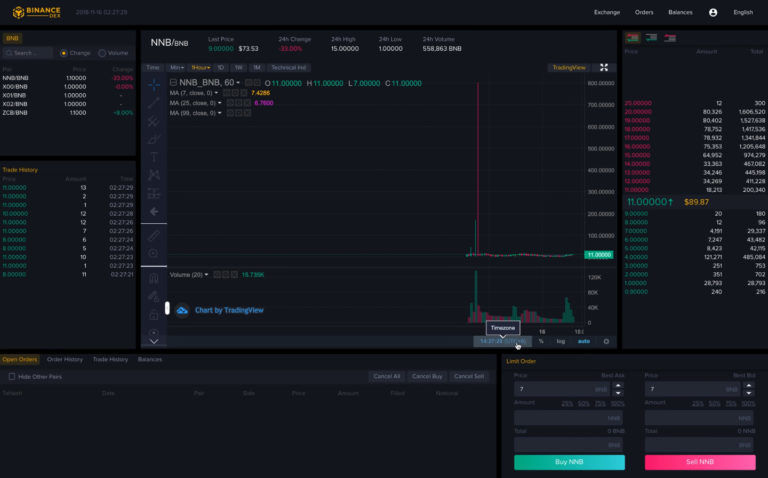The width and height of the screenshot is (768, 478).
Task: Click the Cancel All button
Action: click(386, 376)
